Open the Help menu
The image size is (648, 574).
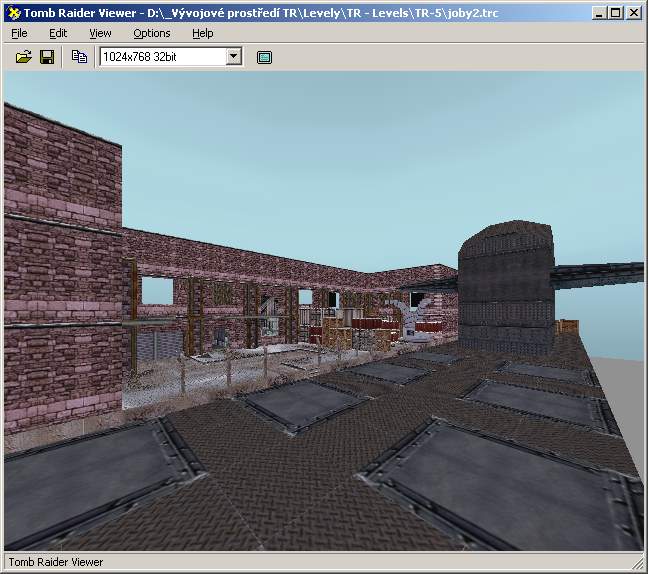[202, 33]
